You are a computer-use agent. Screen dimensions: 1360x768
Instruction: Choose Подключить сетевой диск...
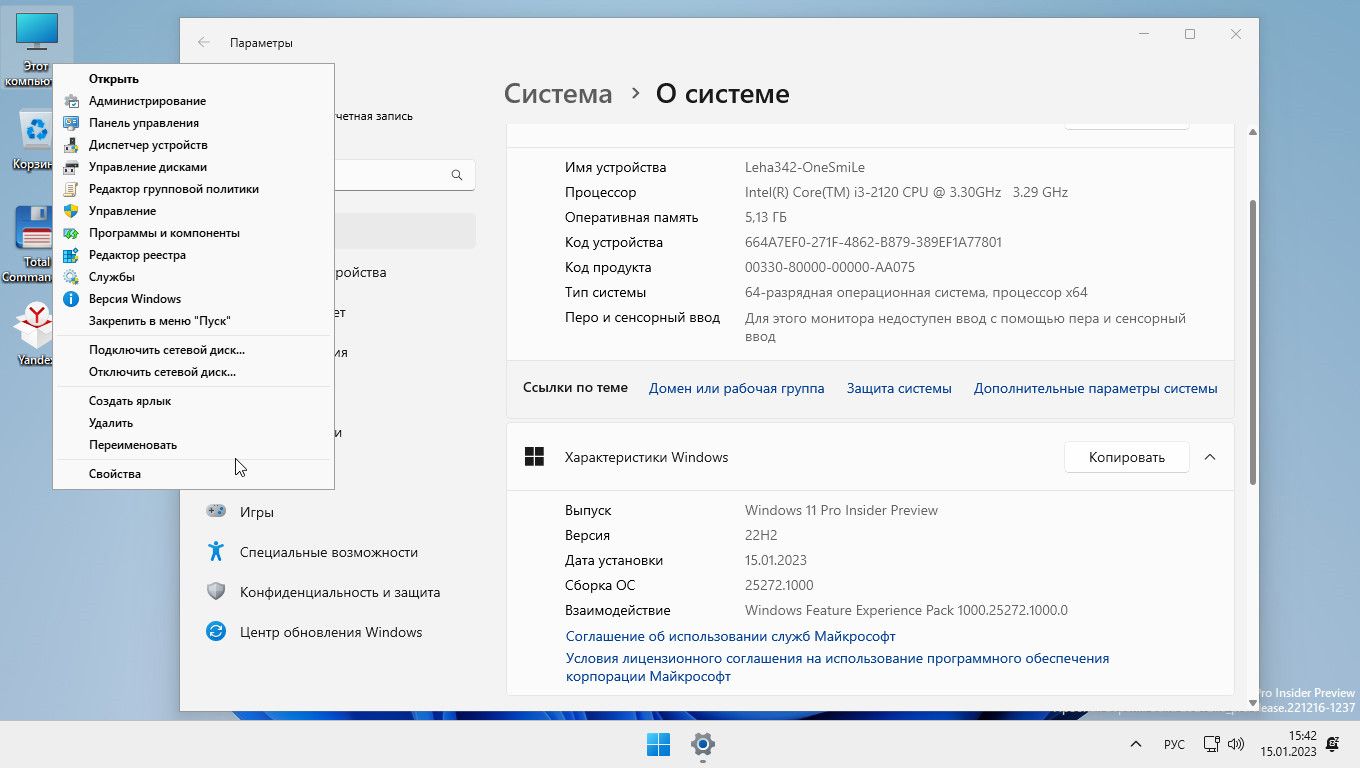pyautogui.click(x=193, y=350)
